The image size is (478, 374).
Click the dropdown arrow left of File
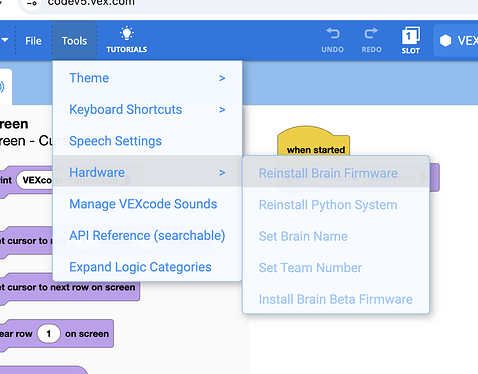coord(4,40)
